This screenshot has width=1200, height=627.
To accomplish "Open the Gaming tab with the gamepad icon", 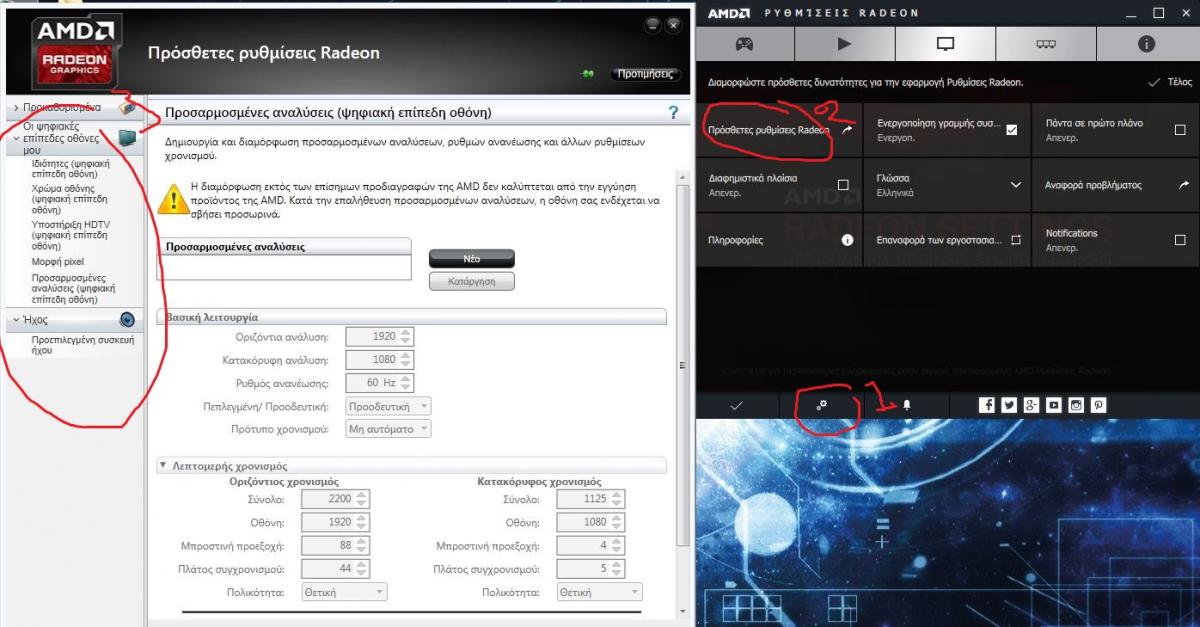I will [745, 44].
